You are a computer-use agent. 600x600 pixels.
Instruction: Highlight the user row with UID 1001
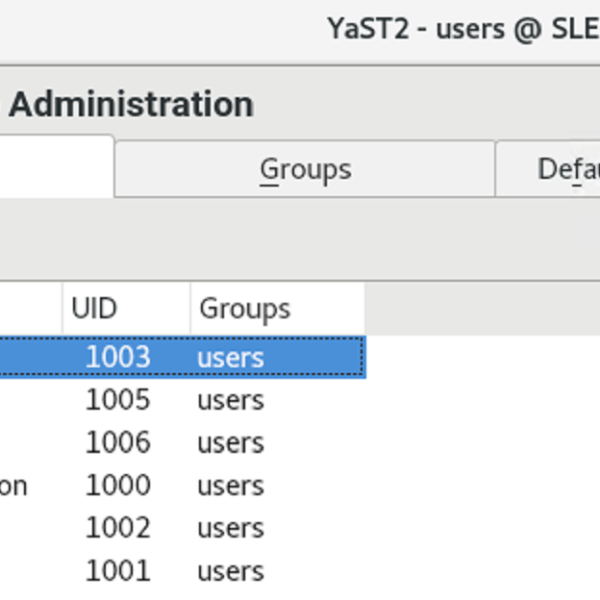tap(117, 571)
